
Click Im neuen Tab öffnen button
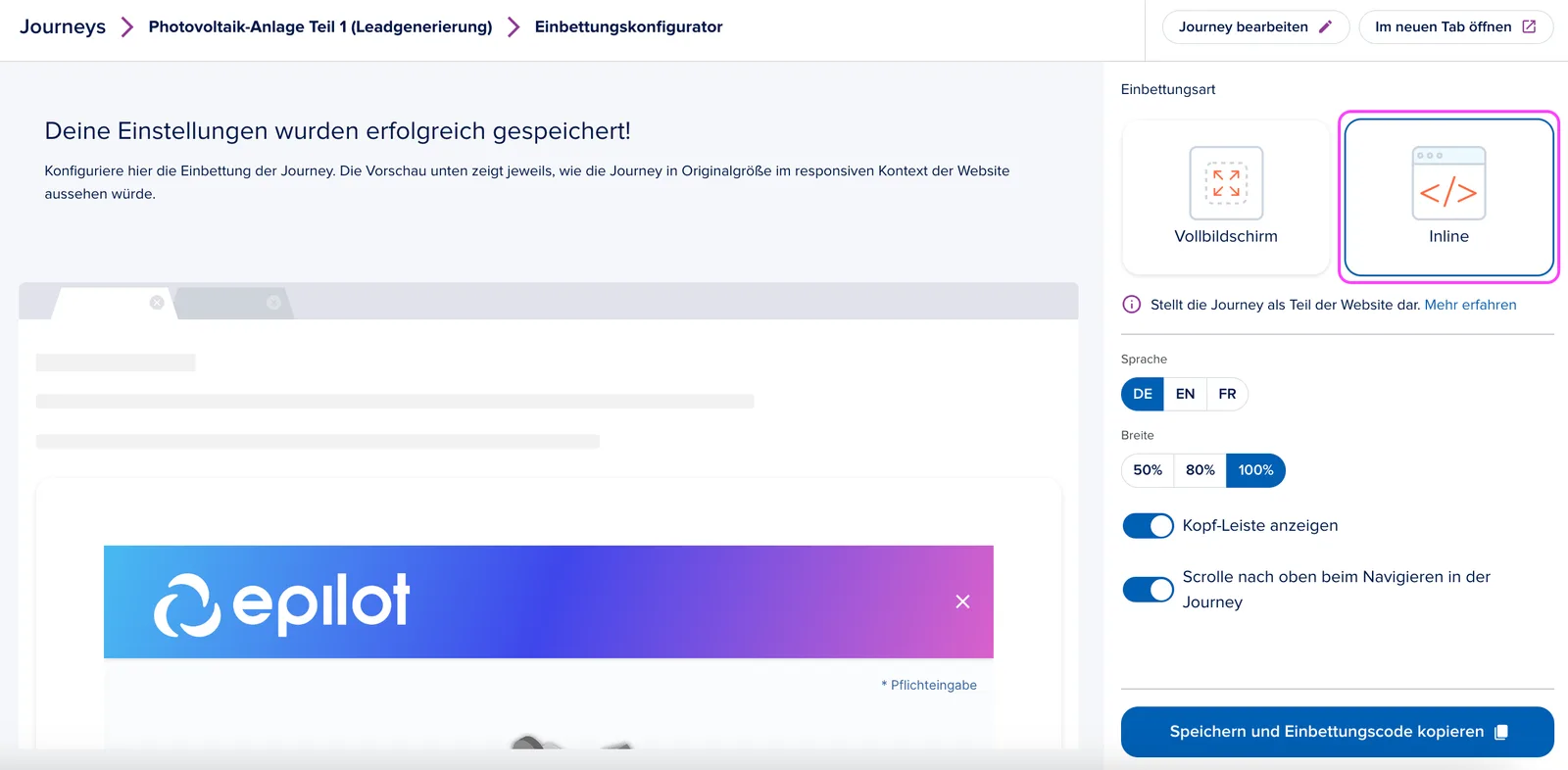click(1455, 26)
